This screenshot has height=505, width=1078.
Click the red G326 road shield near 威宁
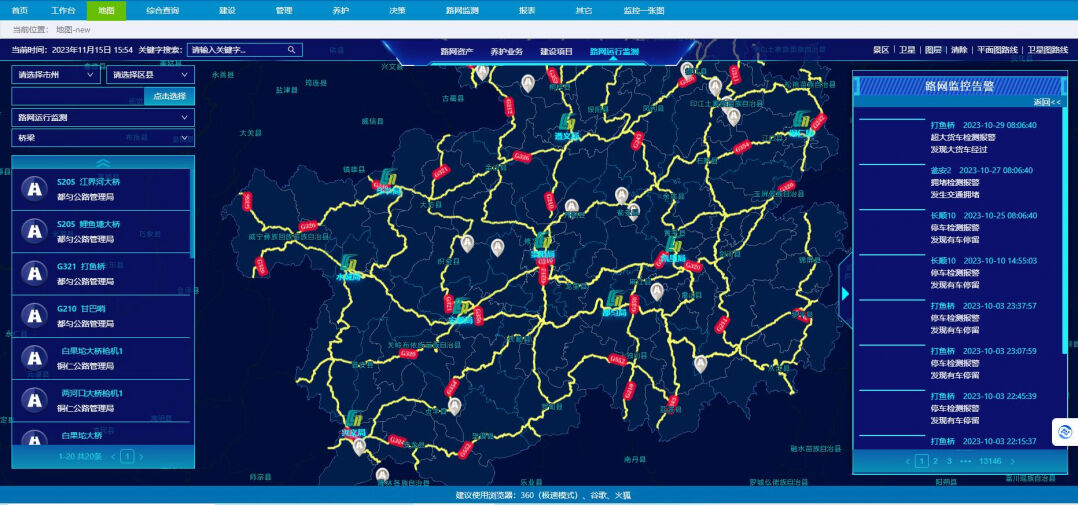click(x=308, y=225)
